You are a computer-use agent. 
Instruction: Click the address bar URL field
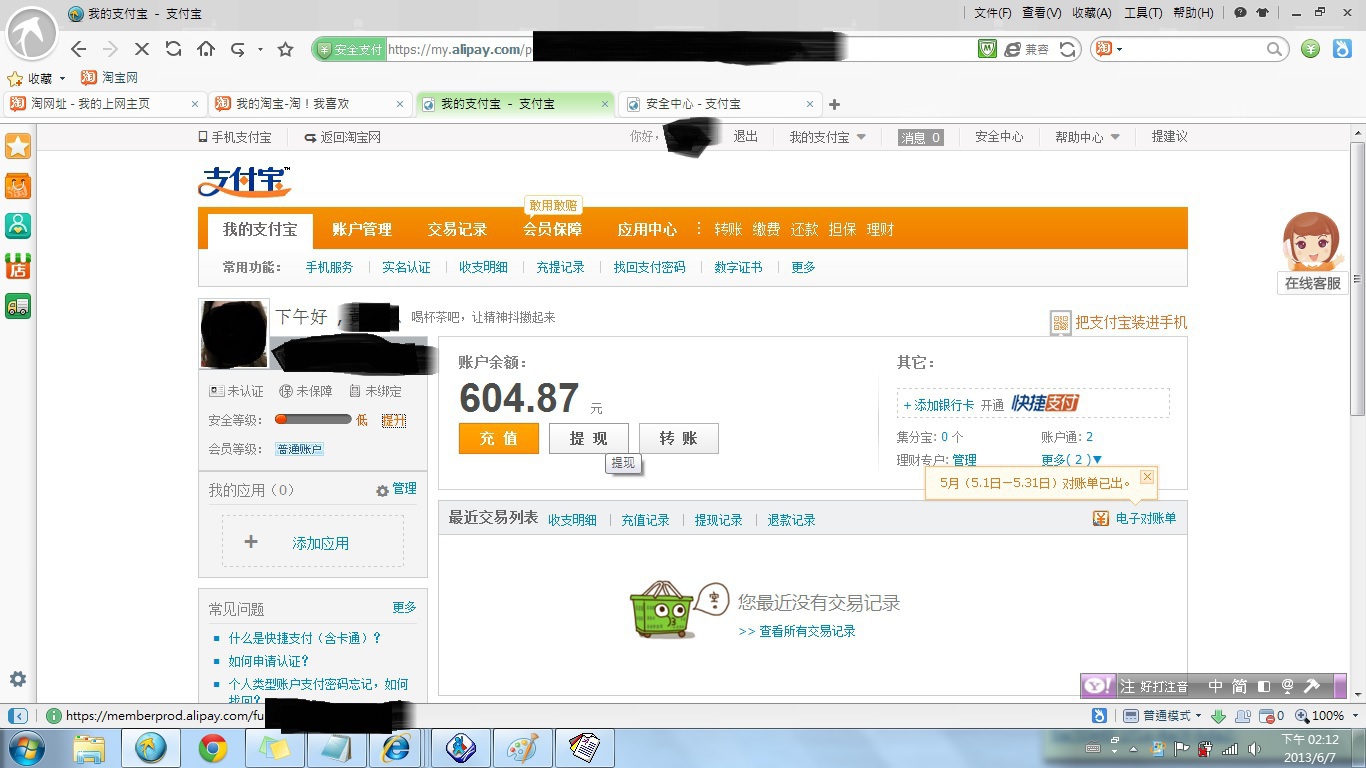click(680, 49)
